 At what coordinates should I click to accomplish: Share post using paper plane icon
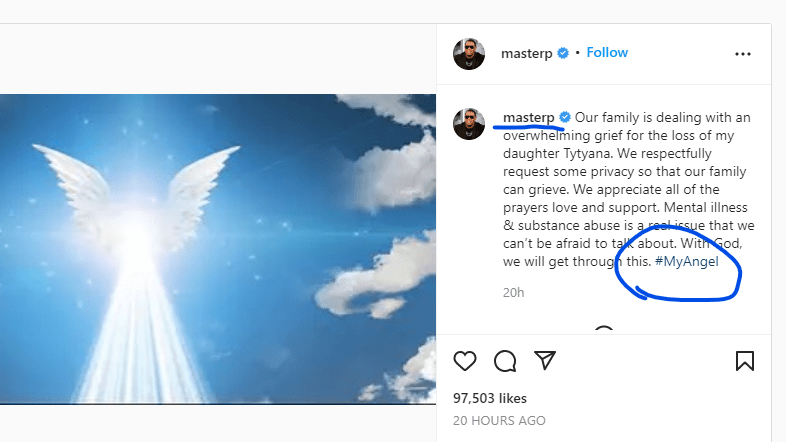coord(544,360)
